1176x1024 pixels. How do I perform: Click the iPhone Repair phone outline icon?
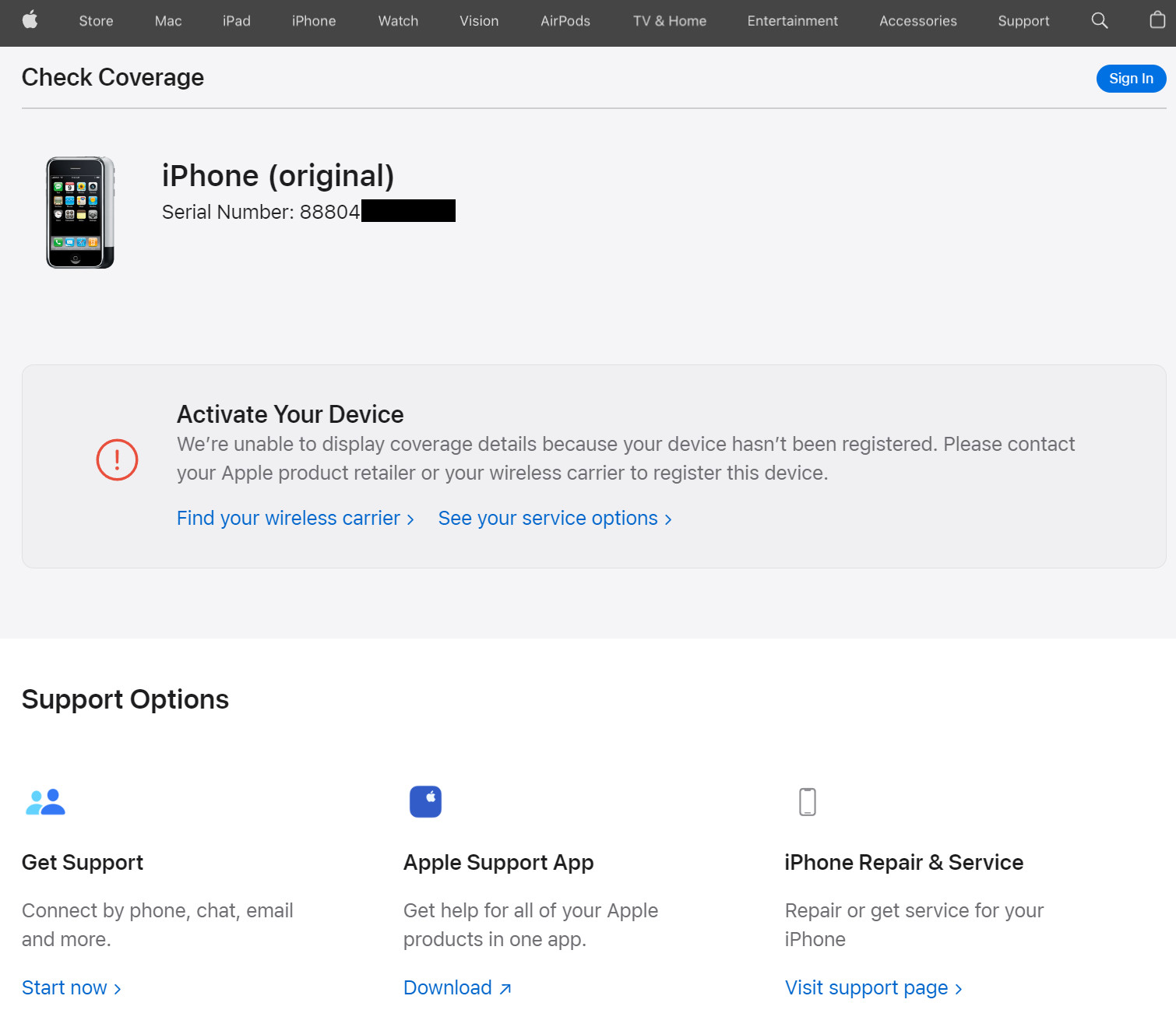(x=807, y=801)
